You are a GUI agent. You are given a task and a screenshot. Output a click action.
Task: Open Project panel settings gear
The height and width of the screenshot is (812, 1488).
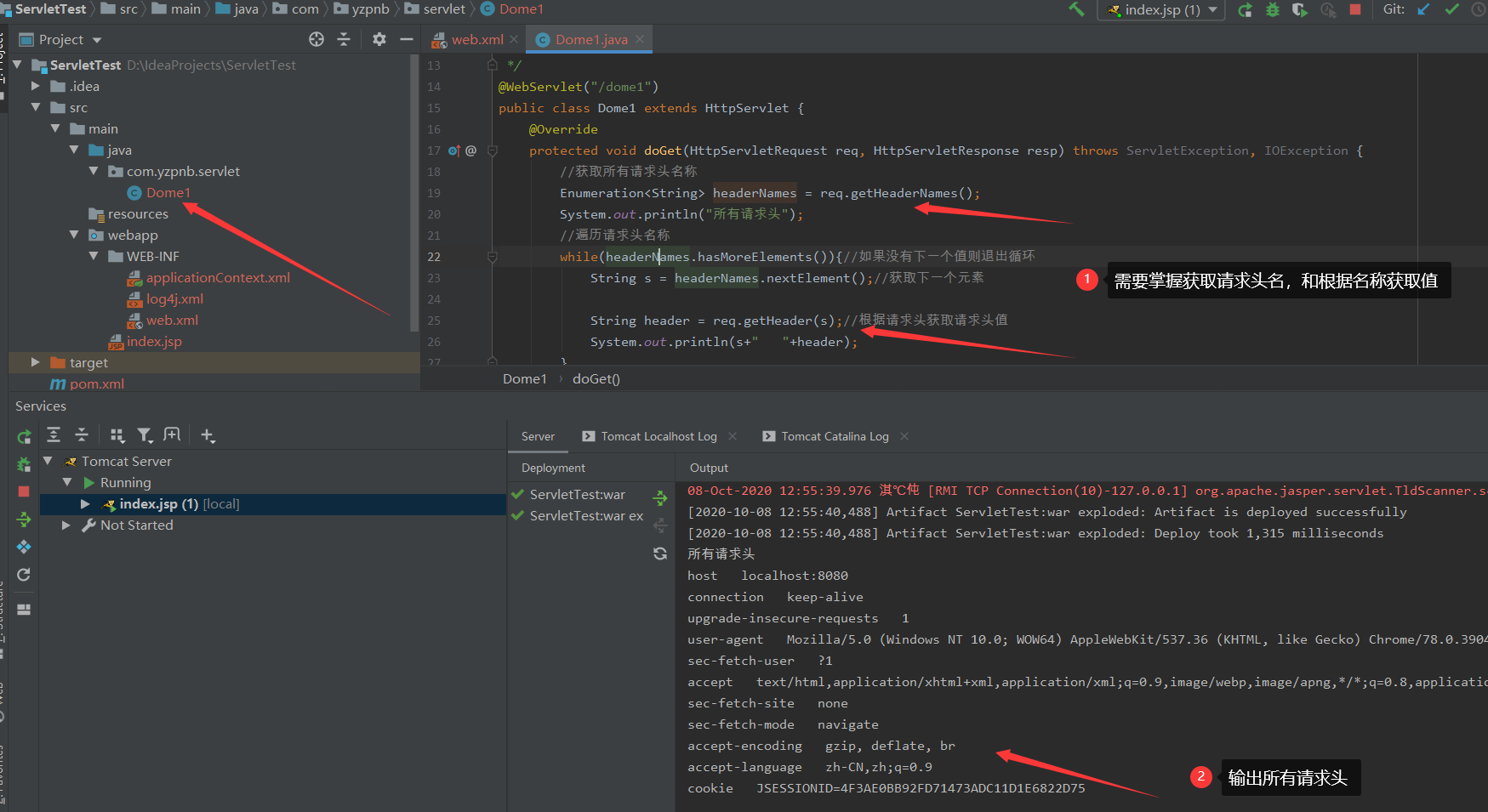(x=379, y=39)
